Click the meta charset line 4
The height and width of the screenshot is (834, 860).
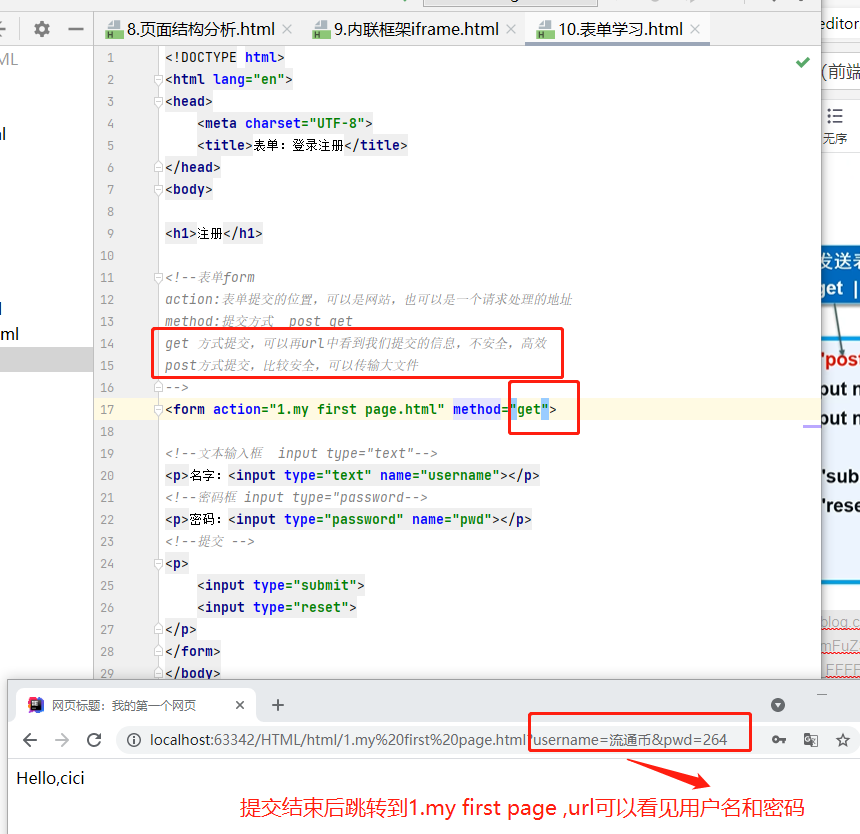tap(285, 123)
